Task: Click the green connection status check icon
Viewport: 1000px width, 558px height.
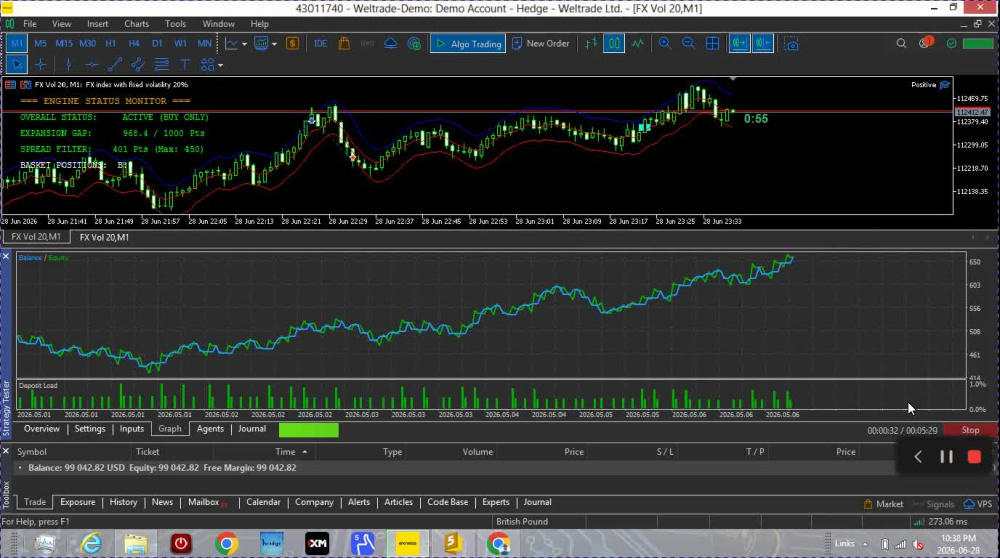Action: click(952, 43)
